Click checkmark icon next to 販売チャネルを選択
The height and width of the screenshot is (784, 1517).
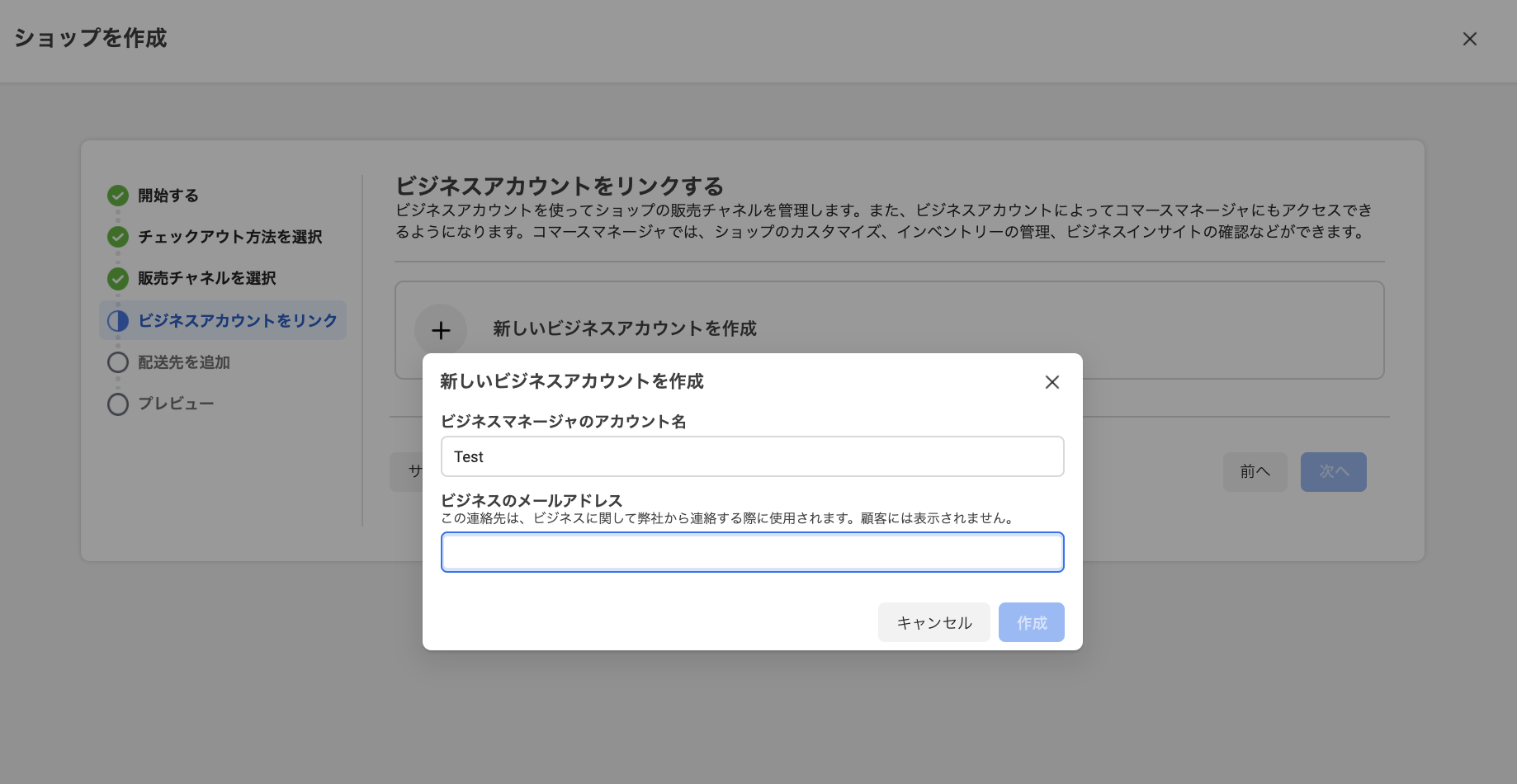point(118,278)
